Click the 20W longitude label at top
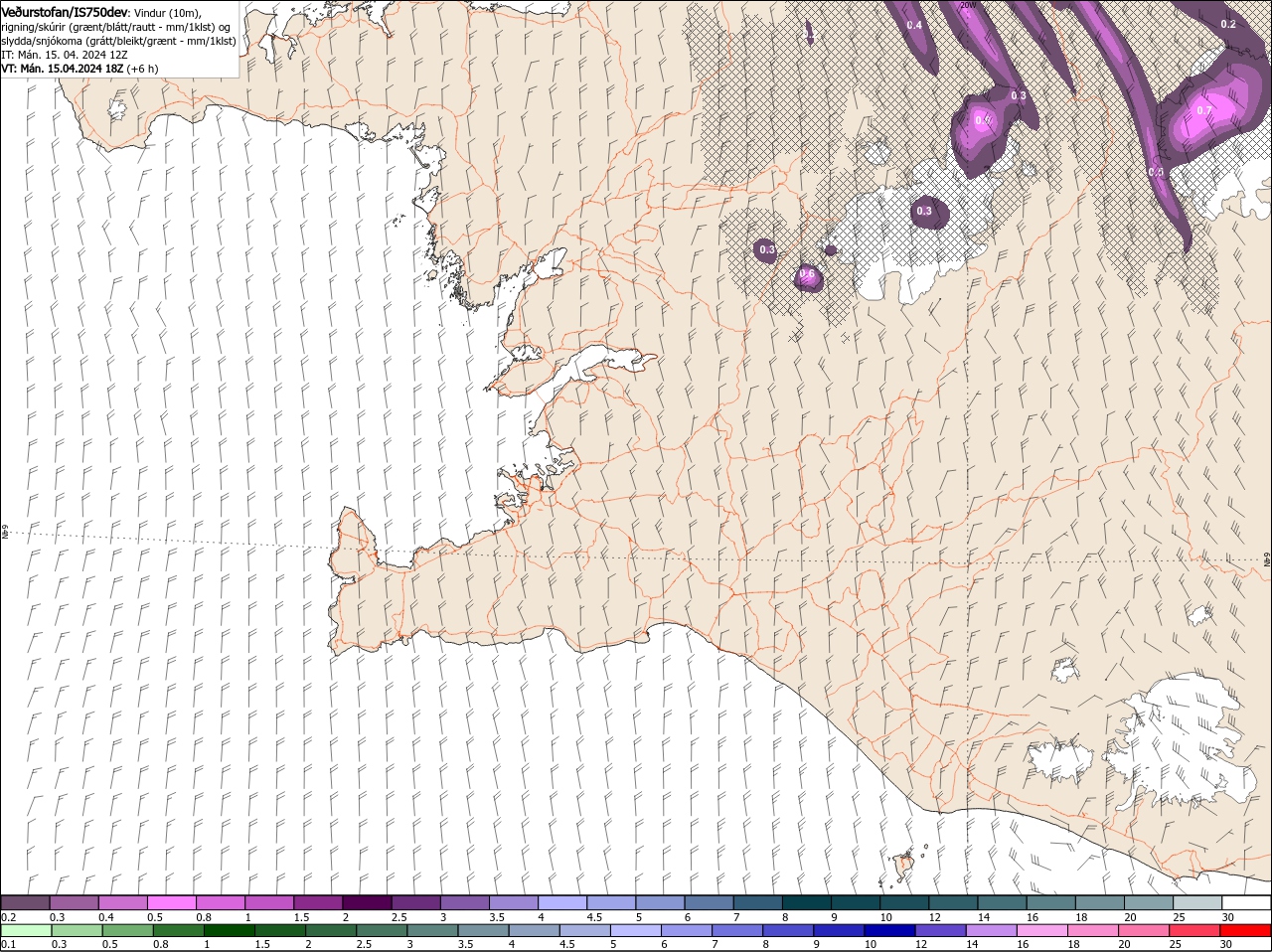This screenshot has height=952, width=1272. [x=968, y=5]
